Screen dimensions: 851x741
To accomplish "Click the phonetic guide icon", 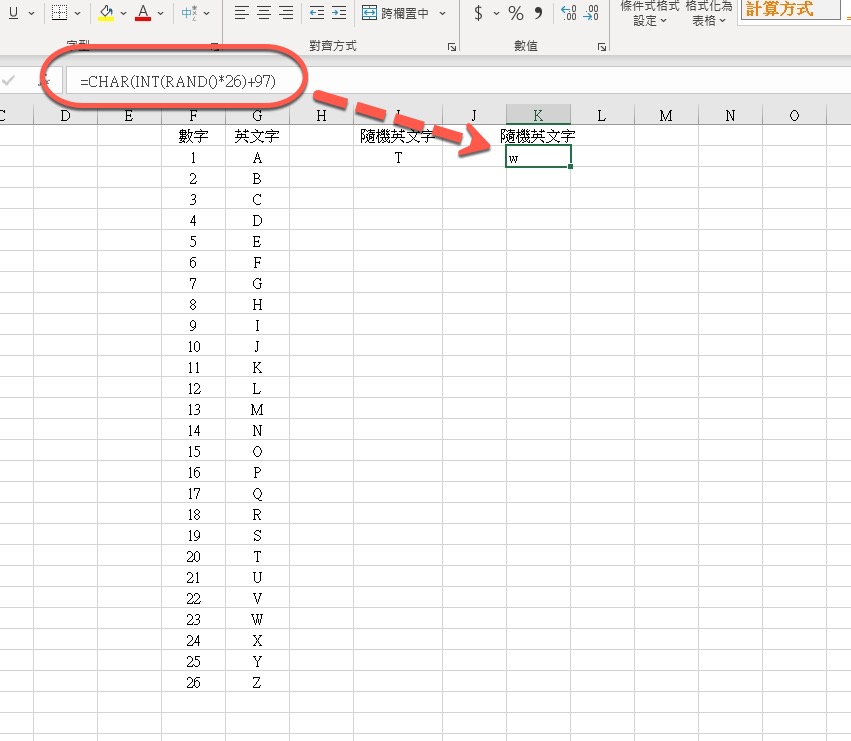I will (188, 13).
